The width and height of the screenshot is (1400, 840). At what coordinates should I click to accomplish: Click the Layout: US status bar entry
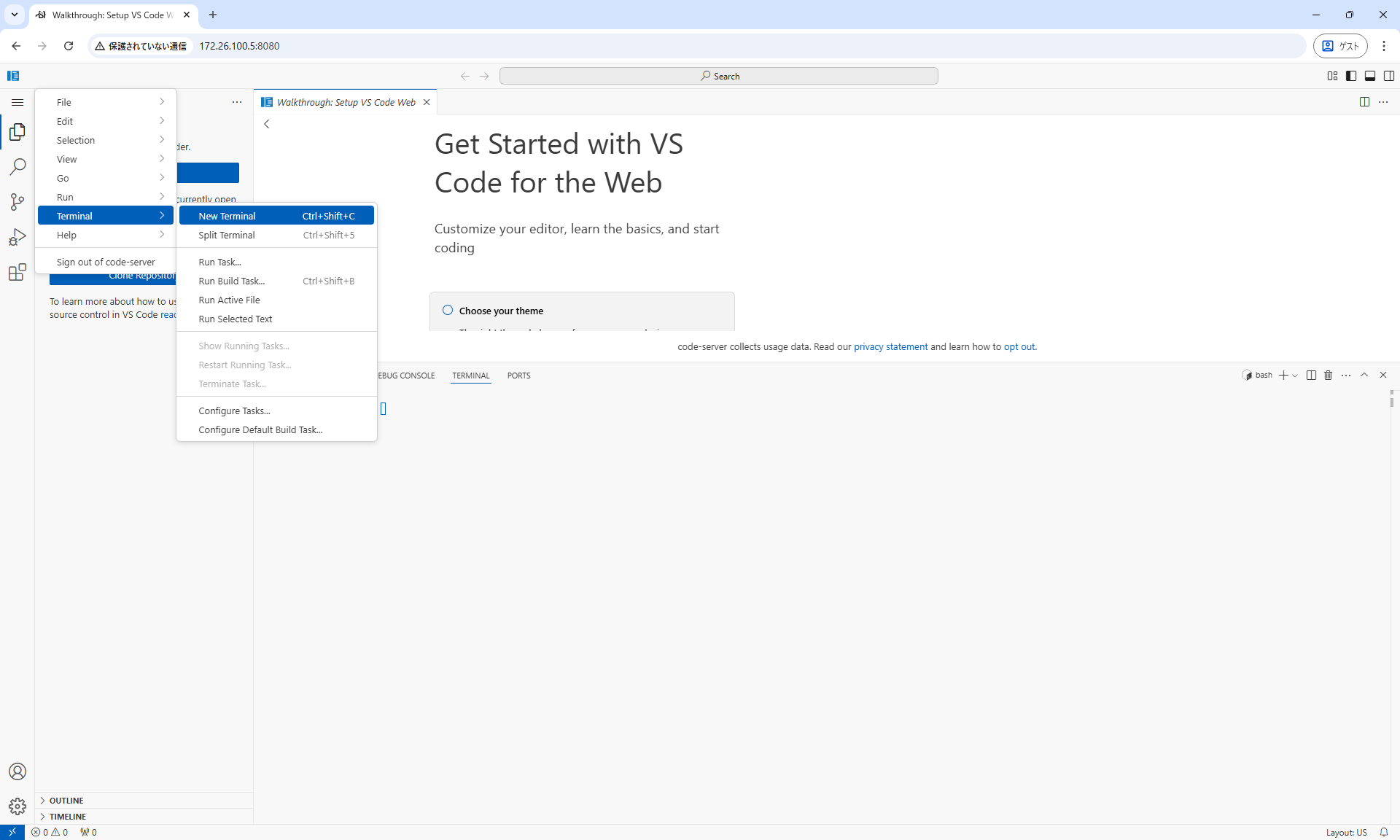[1346, 832]
